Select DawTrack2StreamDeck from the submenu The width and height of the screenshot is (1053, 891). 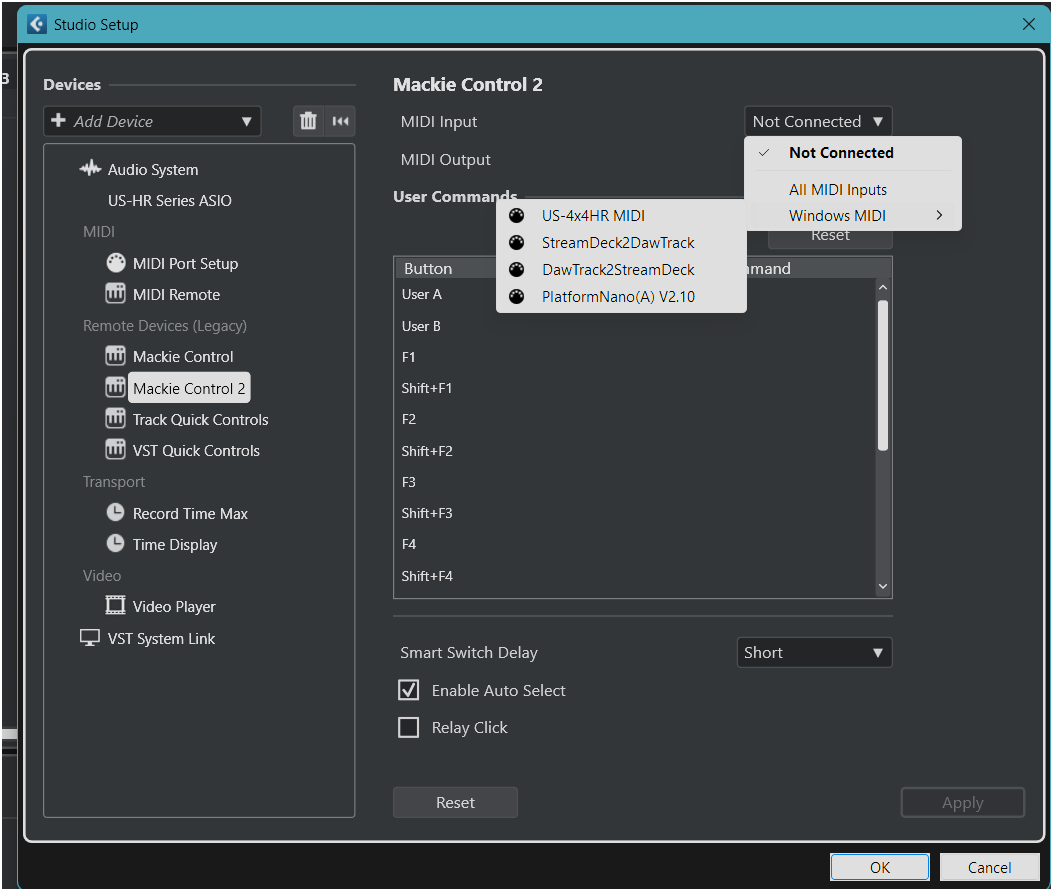coord(621,269)
